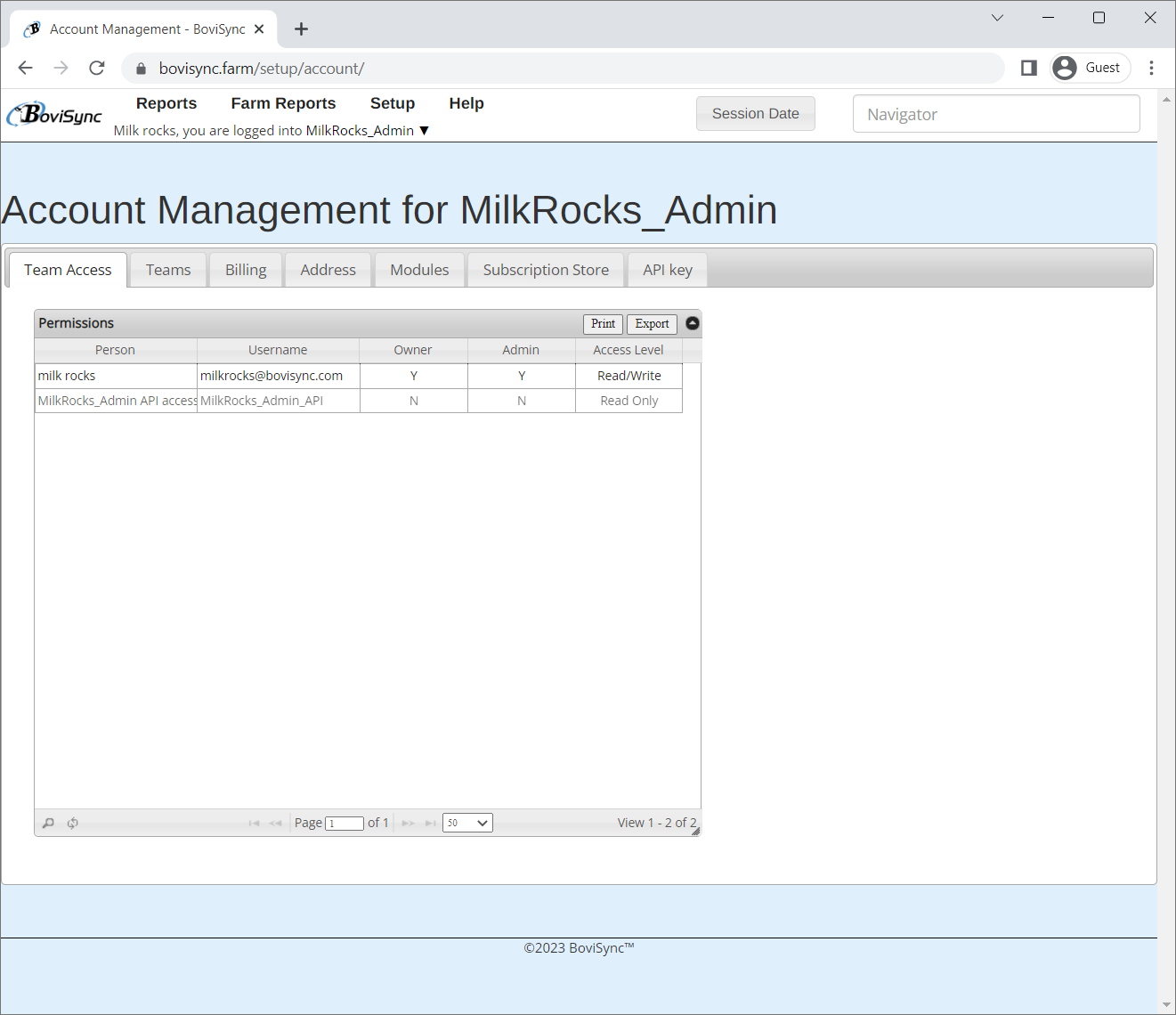The height and width of the screenshot is (1015, 1176).
Task: Collapse the Permissions grid with round arrow icon
Action: (693, 323)
